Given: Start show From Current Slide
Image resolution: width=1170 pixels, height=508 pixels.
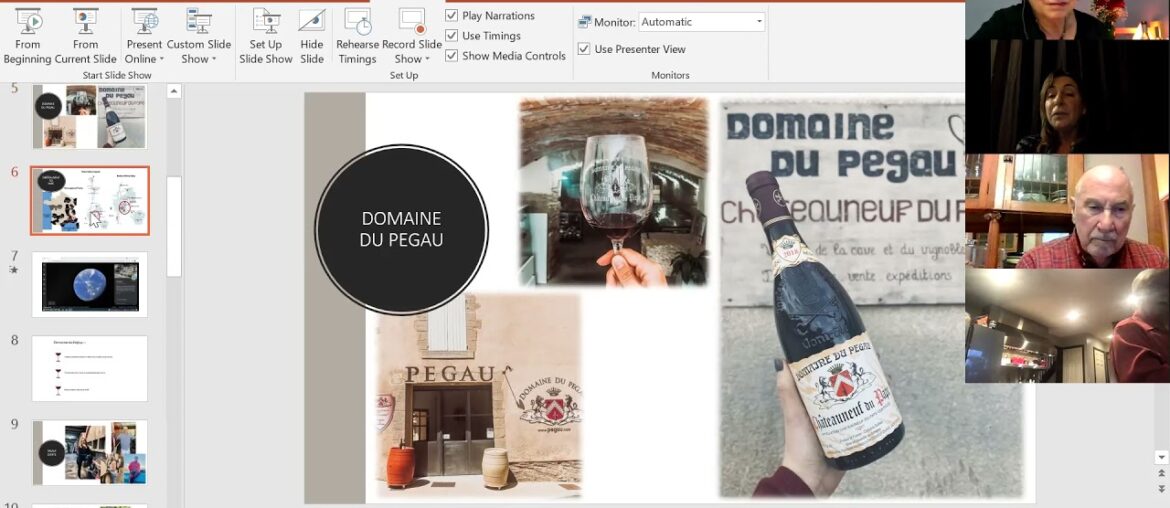Looking at the screenshot, I should pyautogui.click(x=85, y=36).
